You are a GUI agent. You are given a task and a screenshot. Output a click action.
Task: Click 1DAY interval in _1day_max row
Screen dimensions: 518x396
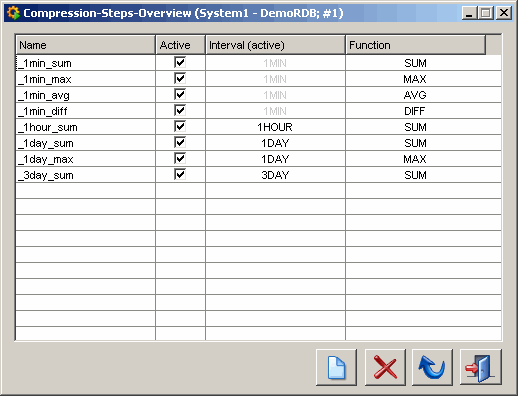coord(275,159)
